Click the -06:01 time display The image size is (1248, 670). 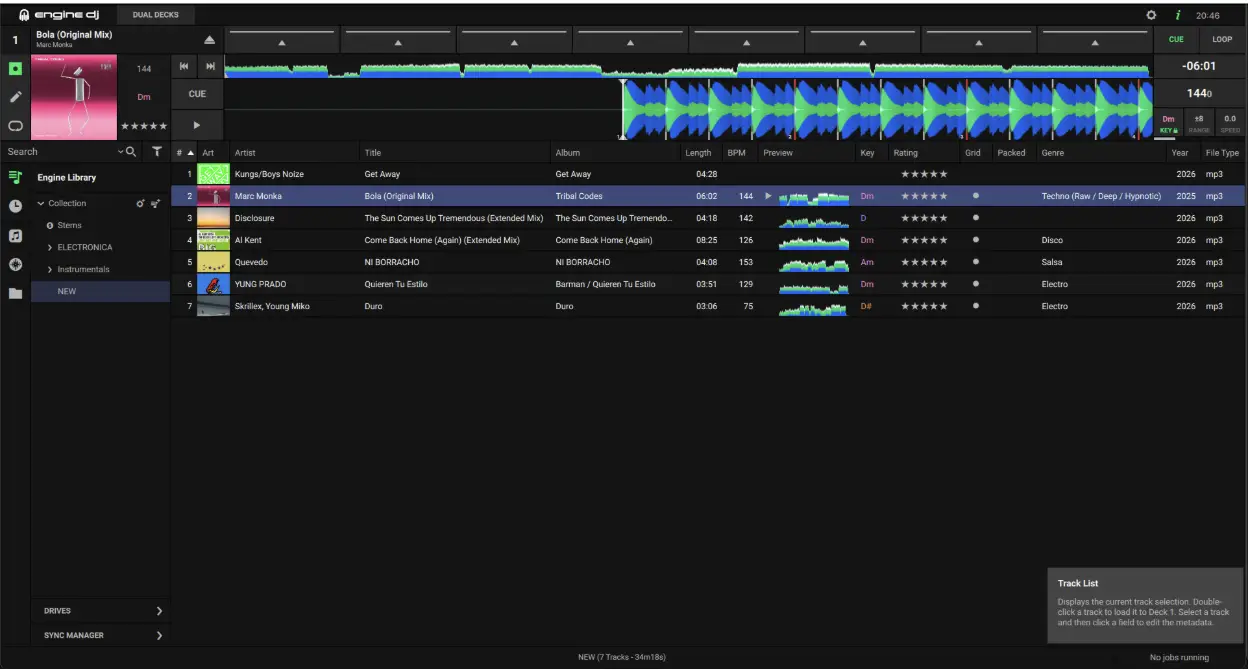(1199, 66)
